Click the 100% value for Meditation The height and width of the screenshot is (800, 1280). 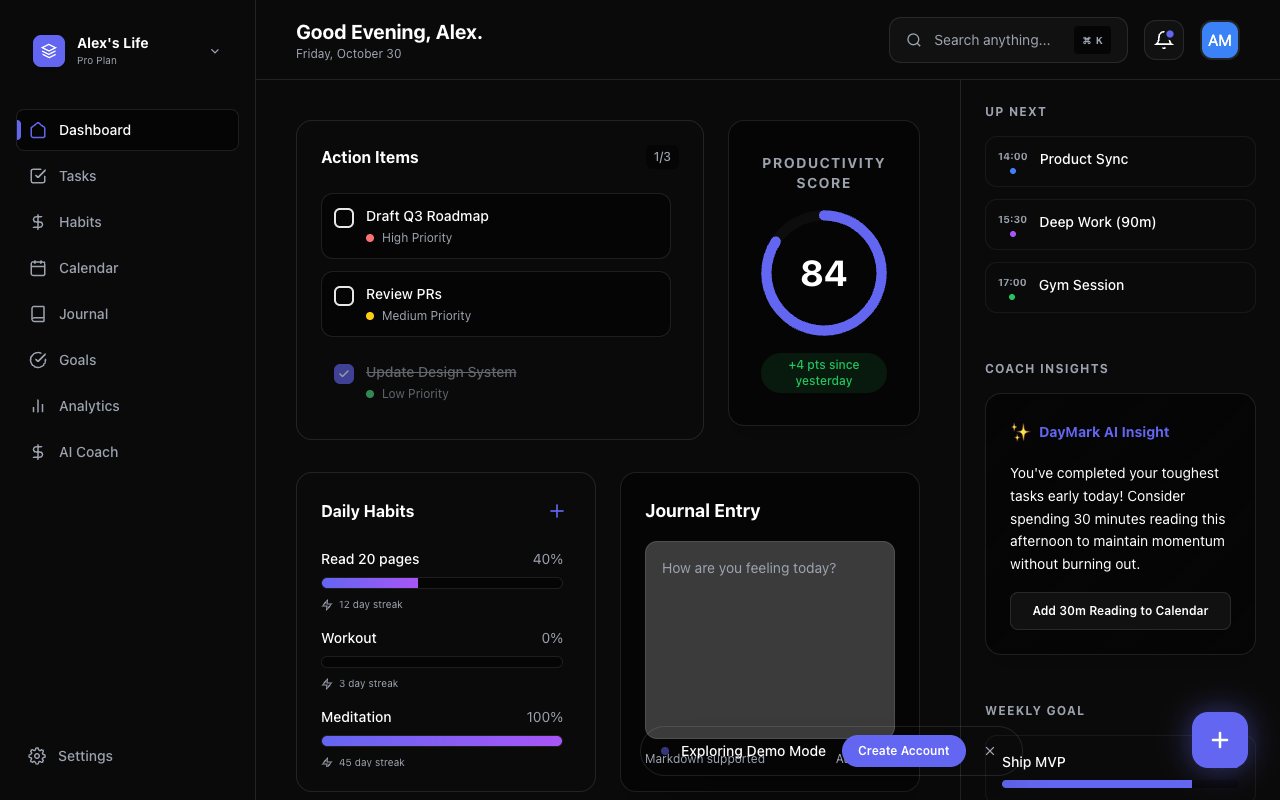pos(545,717)
